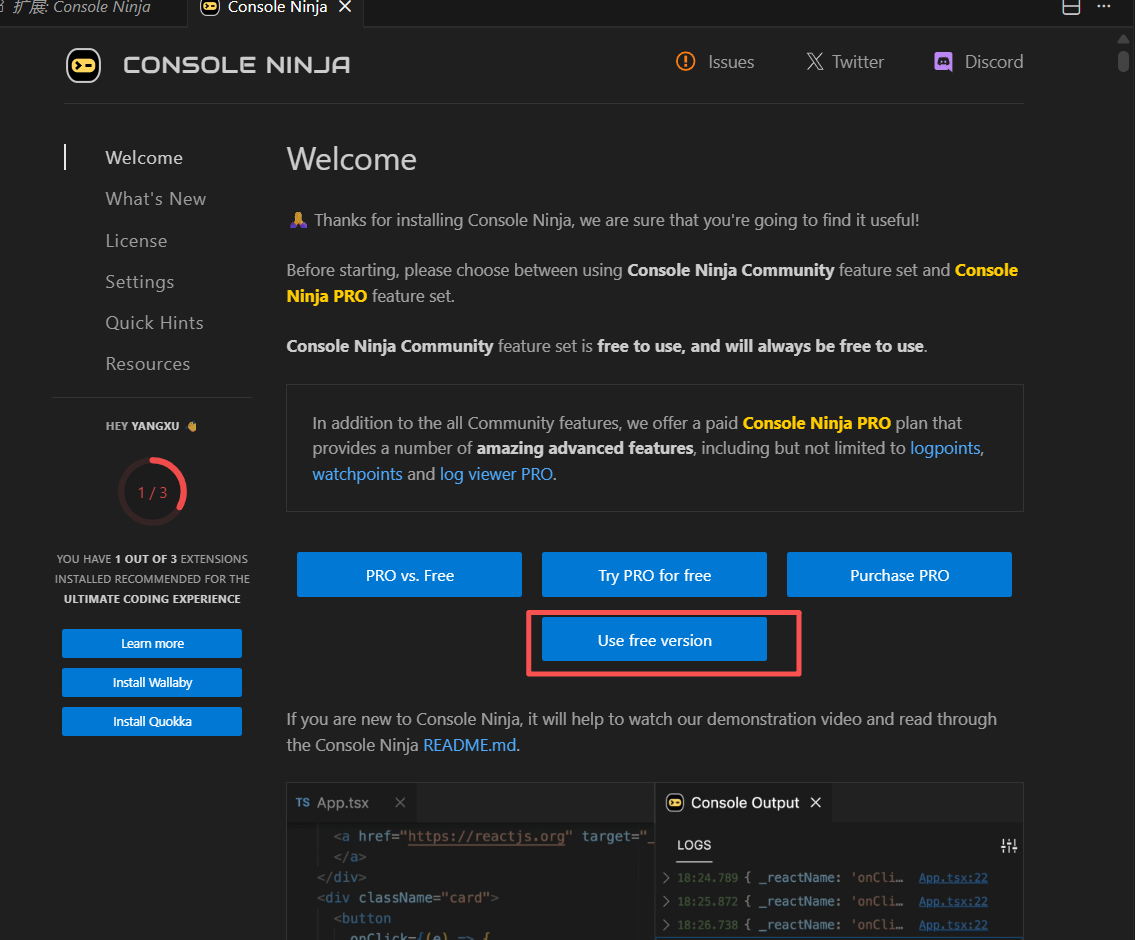Open the watchpoints link
This screenshot has height=940, width=1135.
tap(357, 474)
